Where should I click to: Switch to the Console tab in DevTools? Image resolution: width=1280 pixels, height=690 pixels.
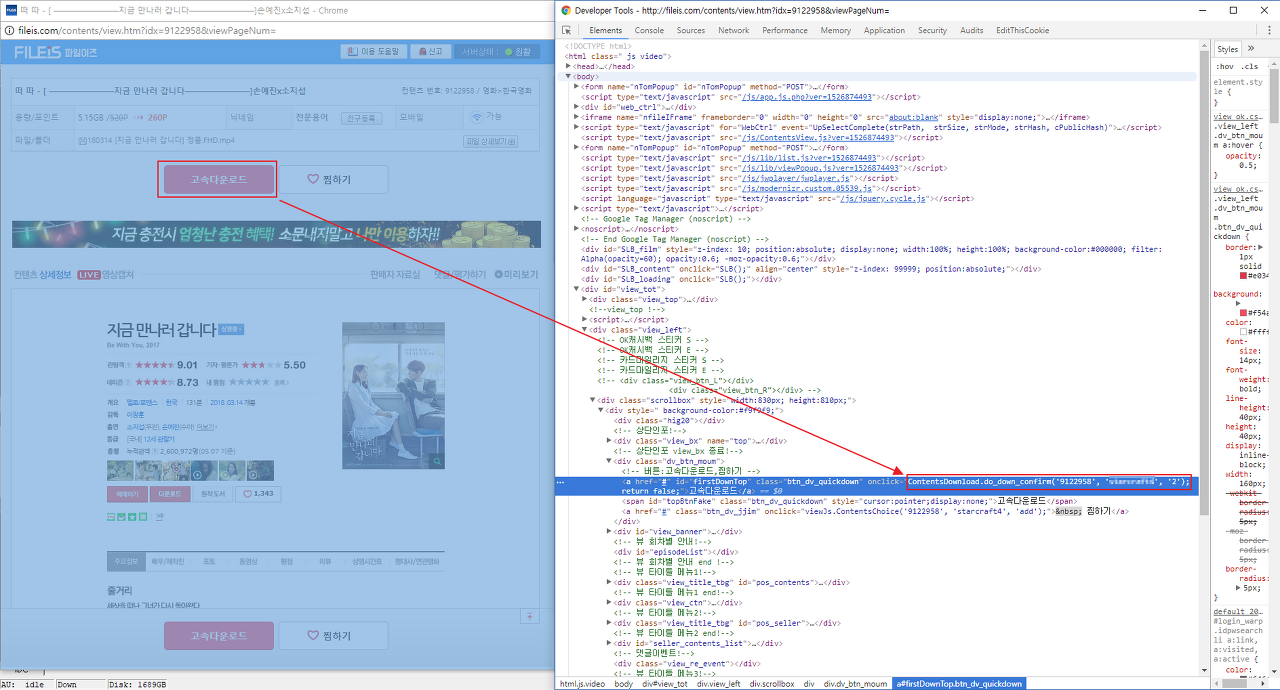(649, 30)
